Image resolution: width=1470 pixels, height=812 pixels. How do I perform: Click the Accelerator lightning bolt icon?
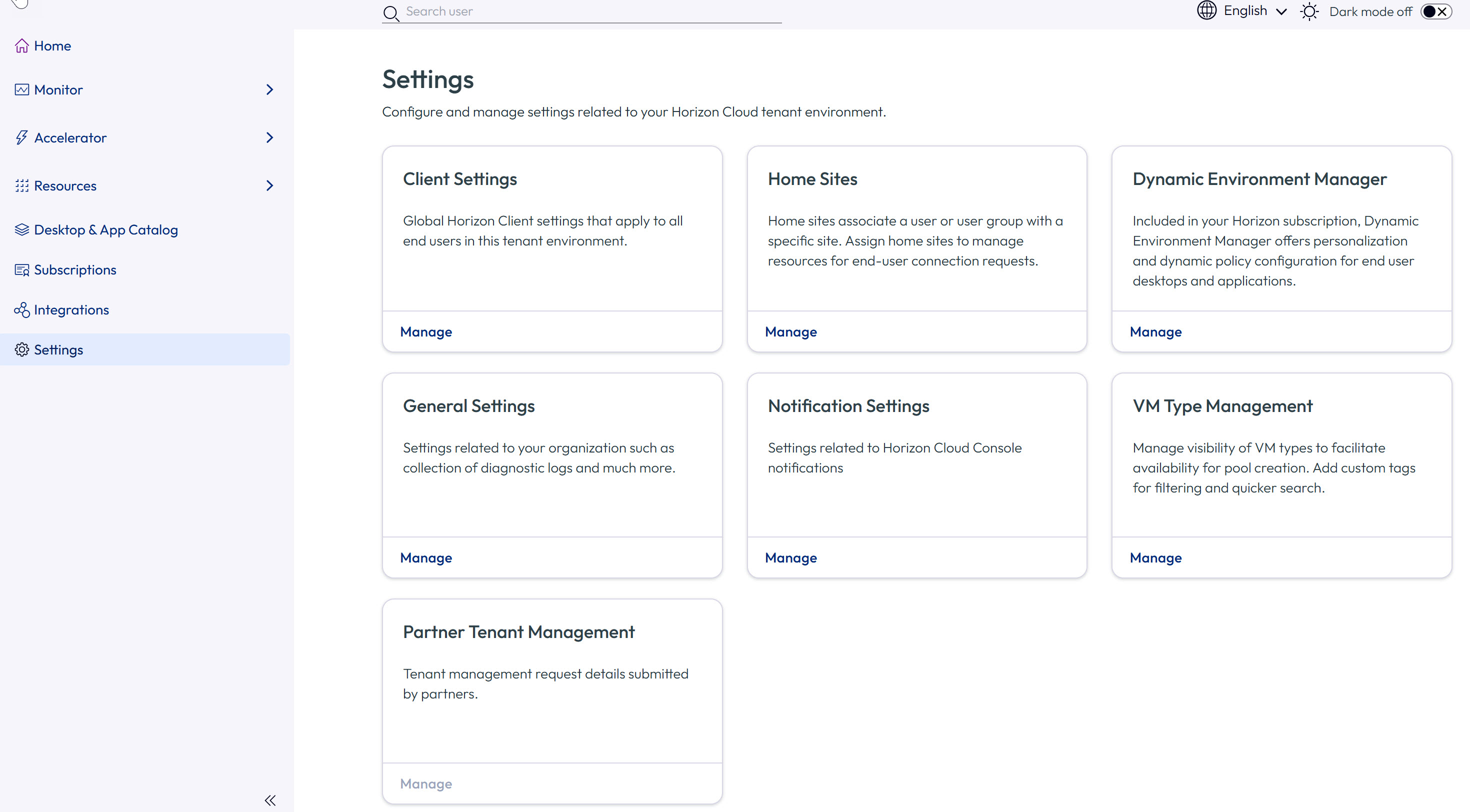tap(21, 137)
